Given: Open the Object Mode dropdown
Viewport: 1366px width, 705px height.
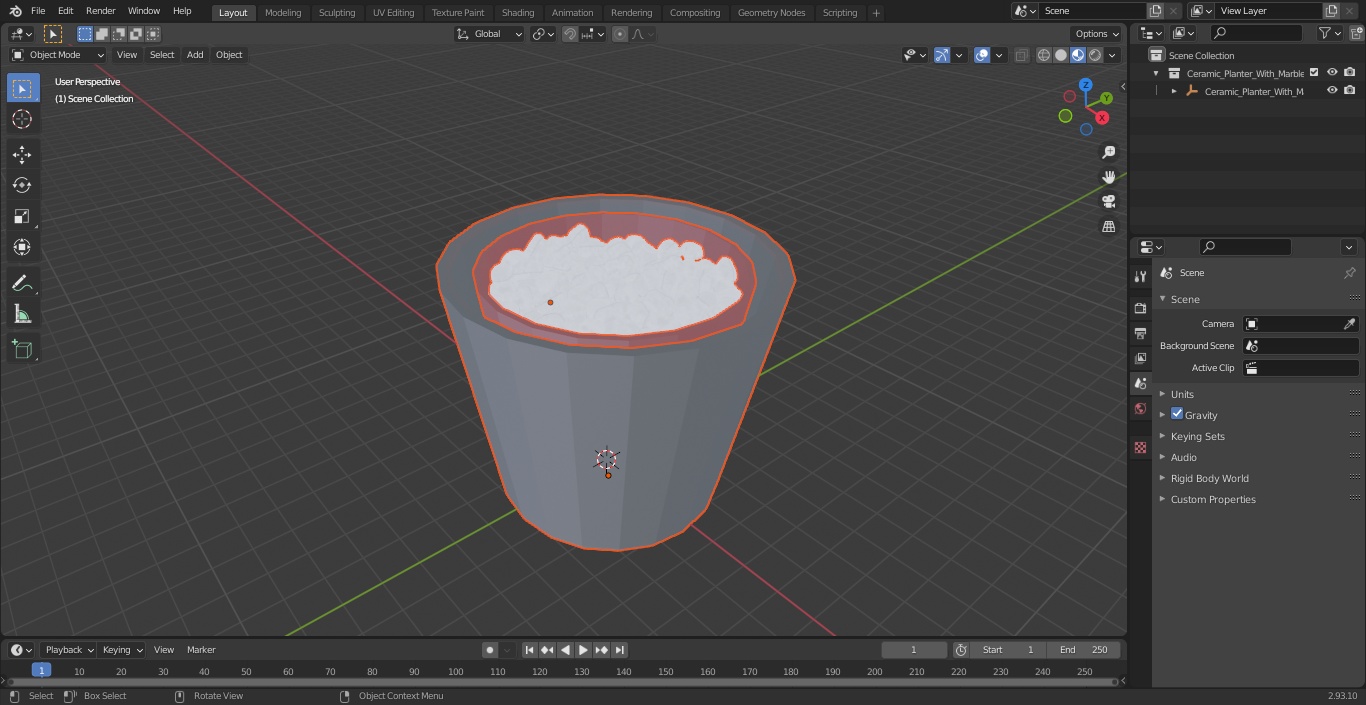Looking at the screenshot, I should 57,55.
